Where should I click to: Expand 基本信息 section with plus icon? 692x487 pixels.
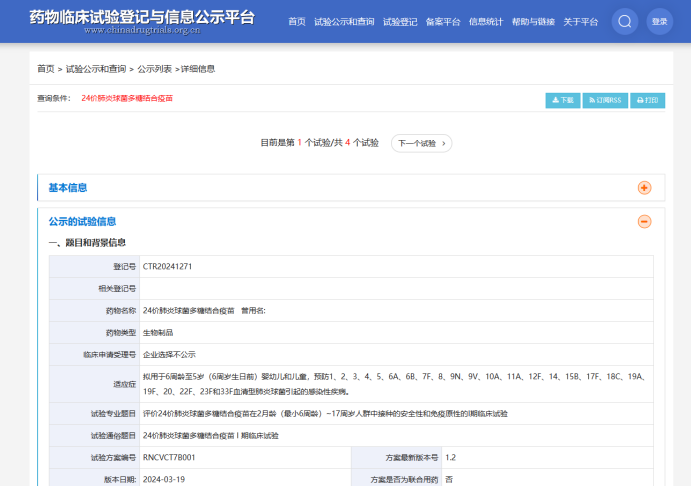click(x=644, y=188)
